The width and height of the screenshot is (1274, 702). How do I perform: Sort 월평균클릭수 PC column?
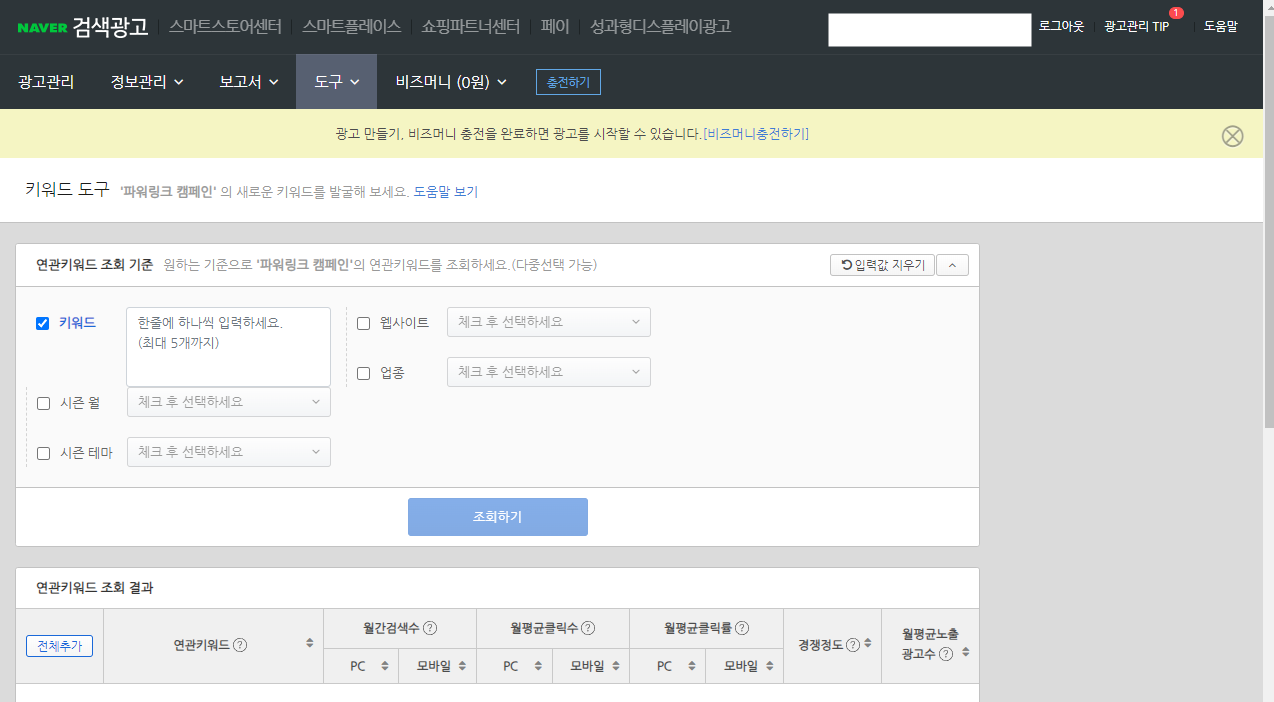[x=538, y=666]
